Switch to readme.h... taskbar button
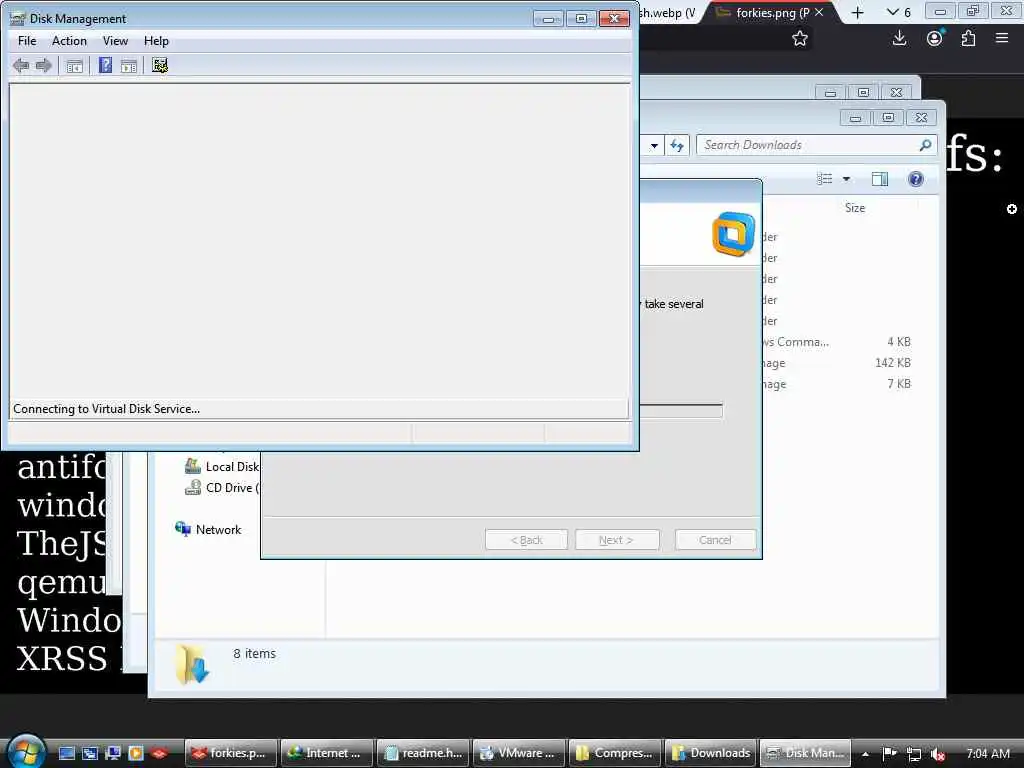Image resolution: width=1024 pixels, height=768 pixels. click(x=423, y=753)
